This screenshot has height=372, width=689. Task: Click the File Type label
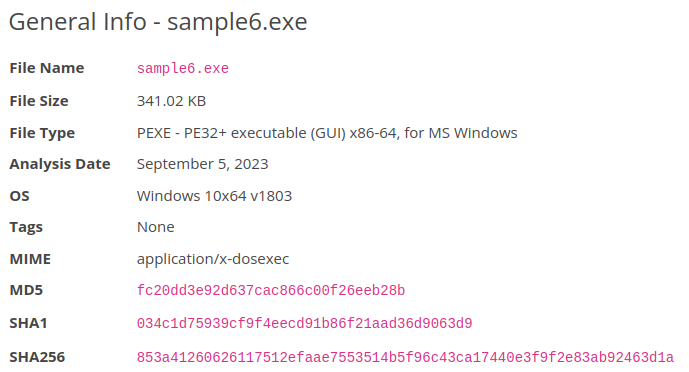[42, 133]
